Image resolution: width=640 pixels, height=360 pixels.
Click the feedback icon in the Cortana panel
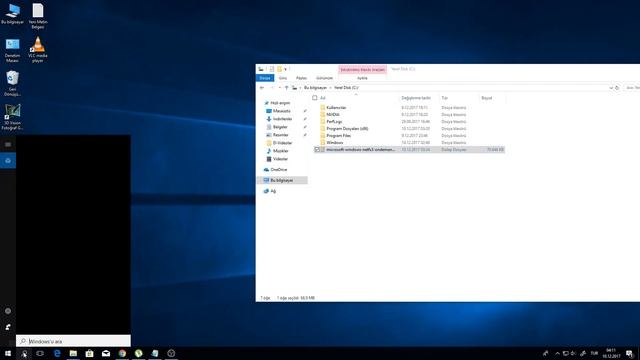[x=8, y=327]
